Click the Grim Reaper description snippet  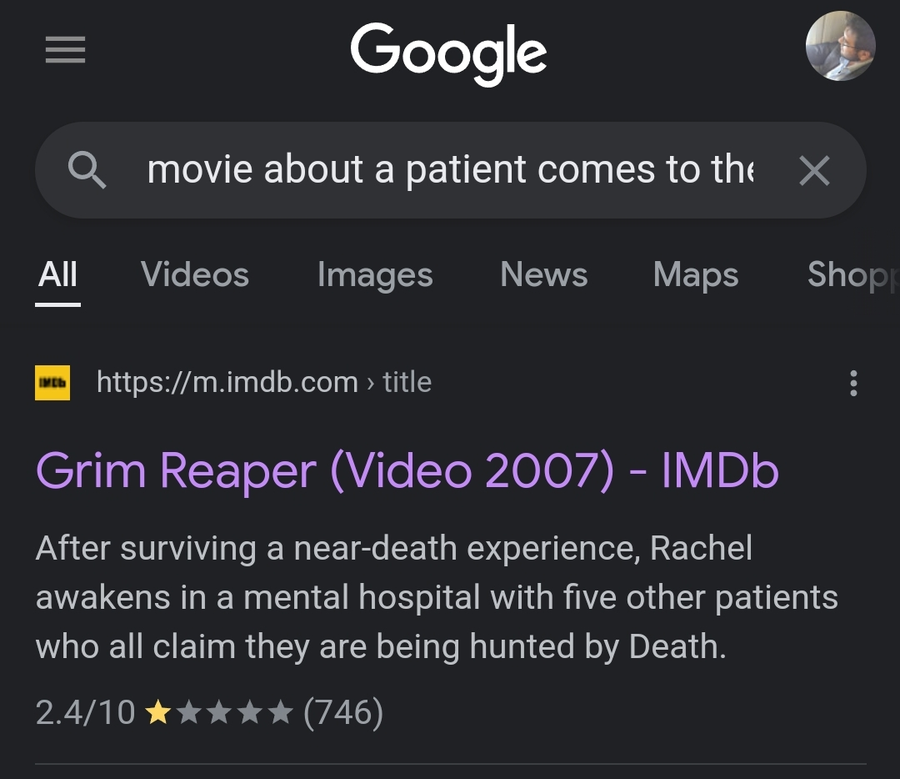(436, 597)
